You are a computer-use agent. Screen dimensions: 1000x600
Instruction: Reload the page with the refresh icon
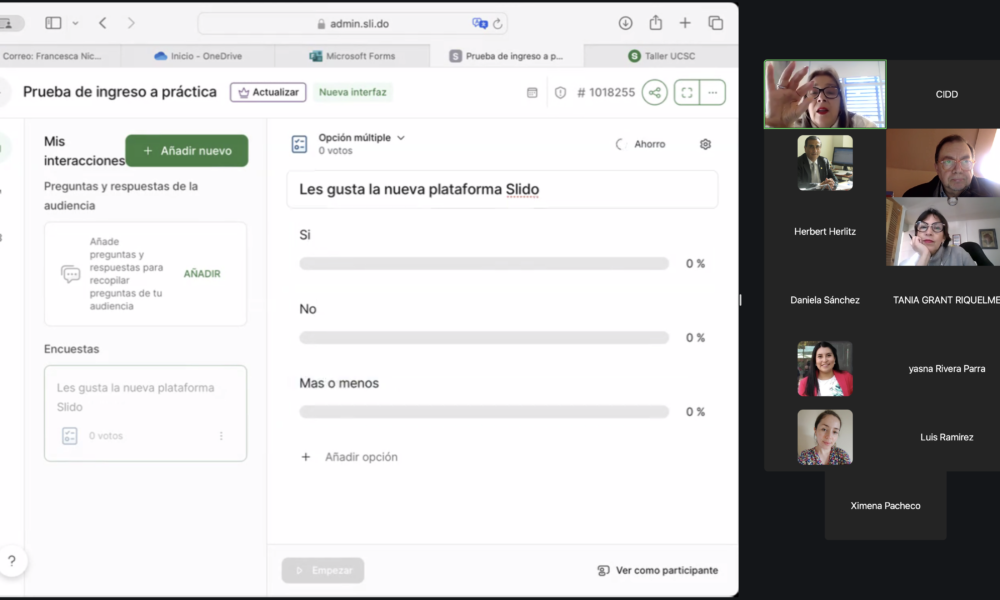tap(497, 24)
